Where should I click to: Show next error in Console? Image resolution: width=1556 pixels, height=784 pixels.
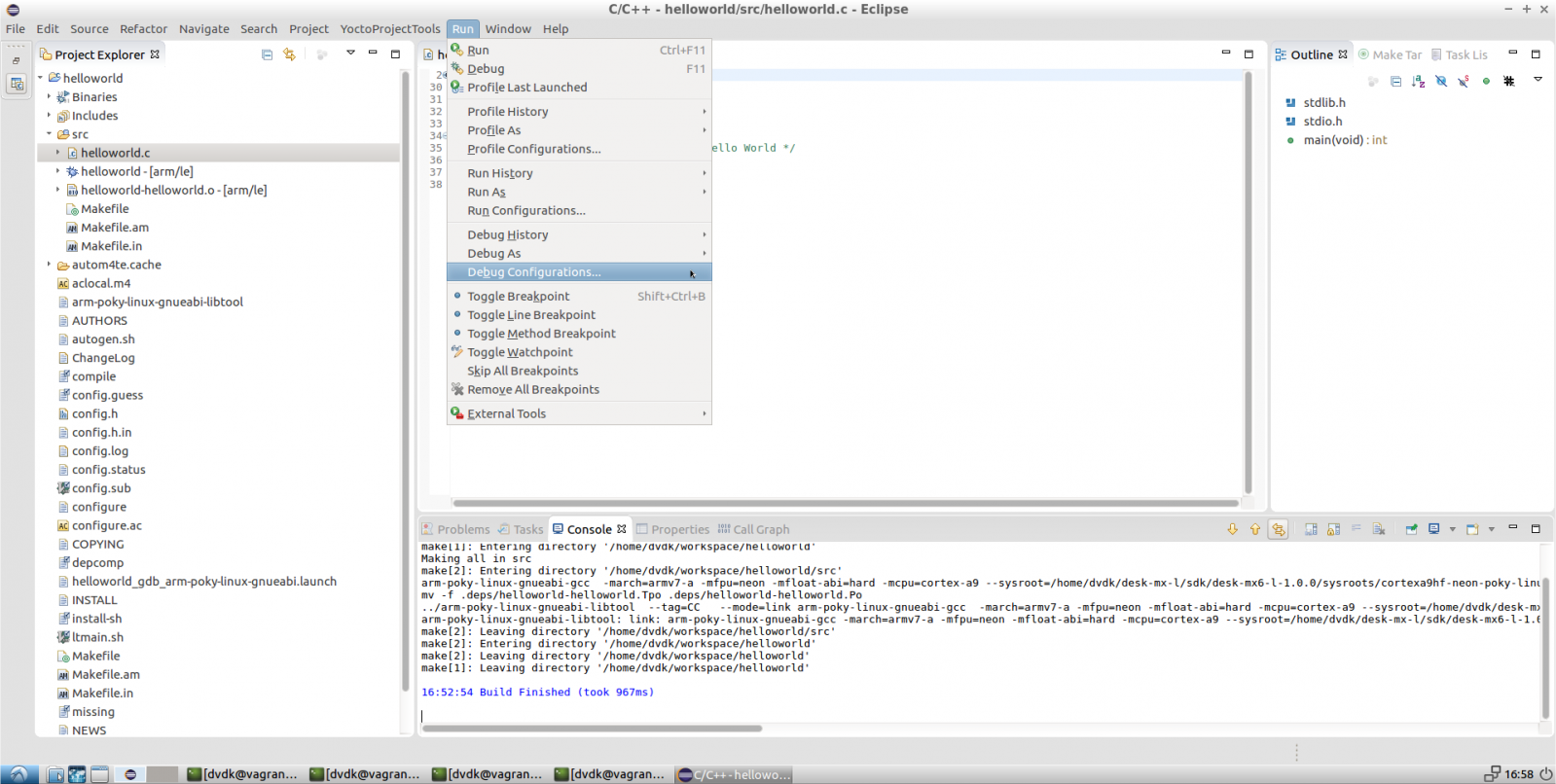pos(1232,529)
